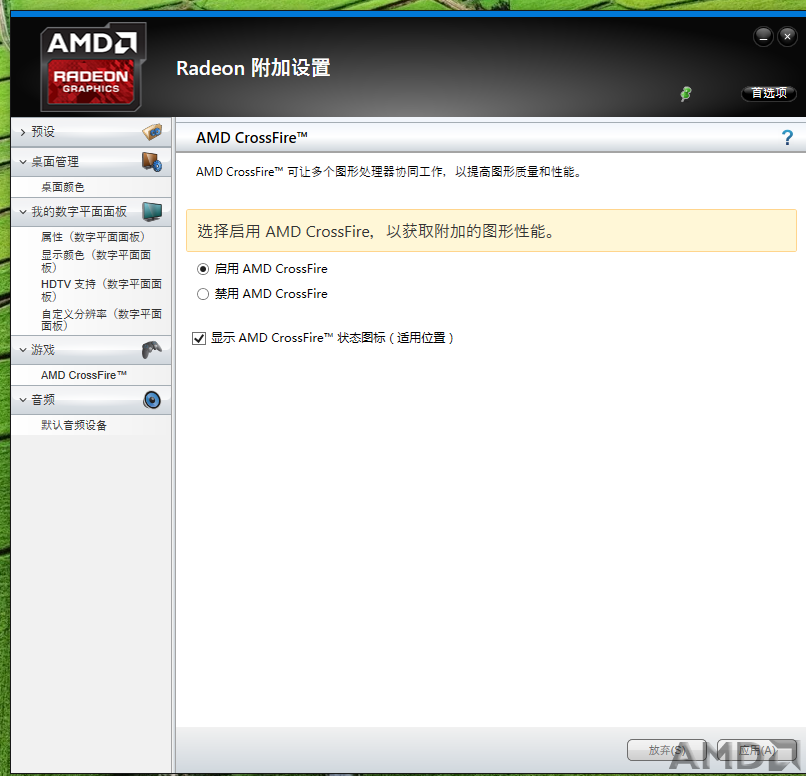Open 属性（数字平面面板）page
The width and height of the screenshot is (806, 776).
point(93,237)
